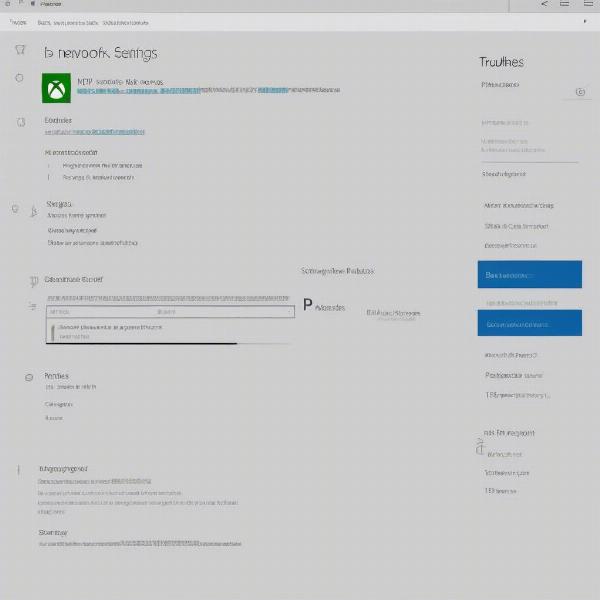This screenshot has width=600, height=600.
Task: Expand the wide dropdown box above progress bar
Action: click(x=170, y=311)
